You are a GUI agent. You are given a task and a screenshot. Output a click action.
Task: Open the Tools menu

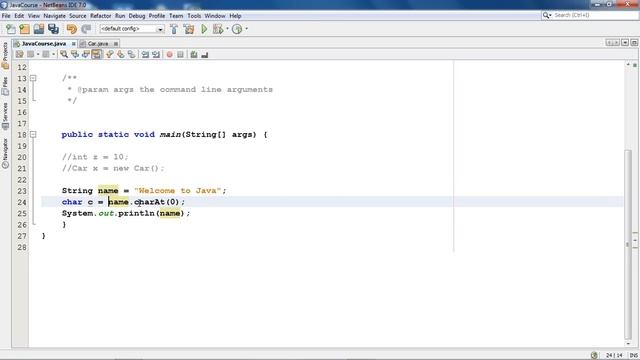(194, 16)
